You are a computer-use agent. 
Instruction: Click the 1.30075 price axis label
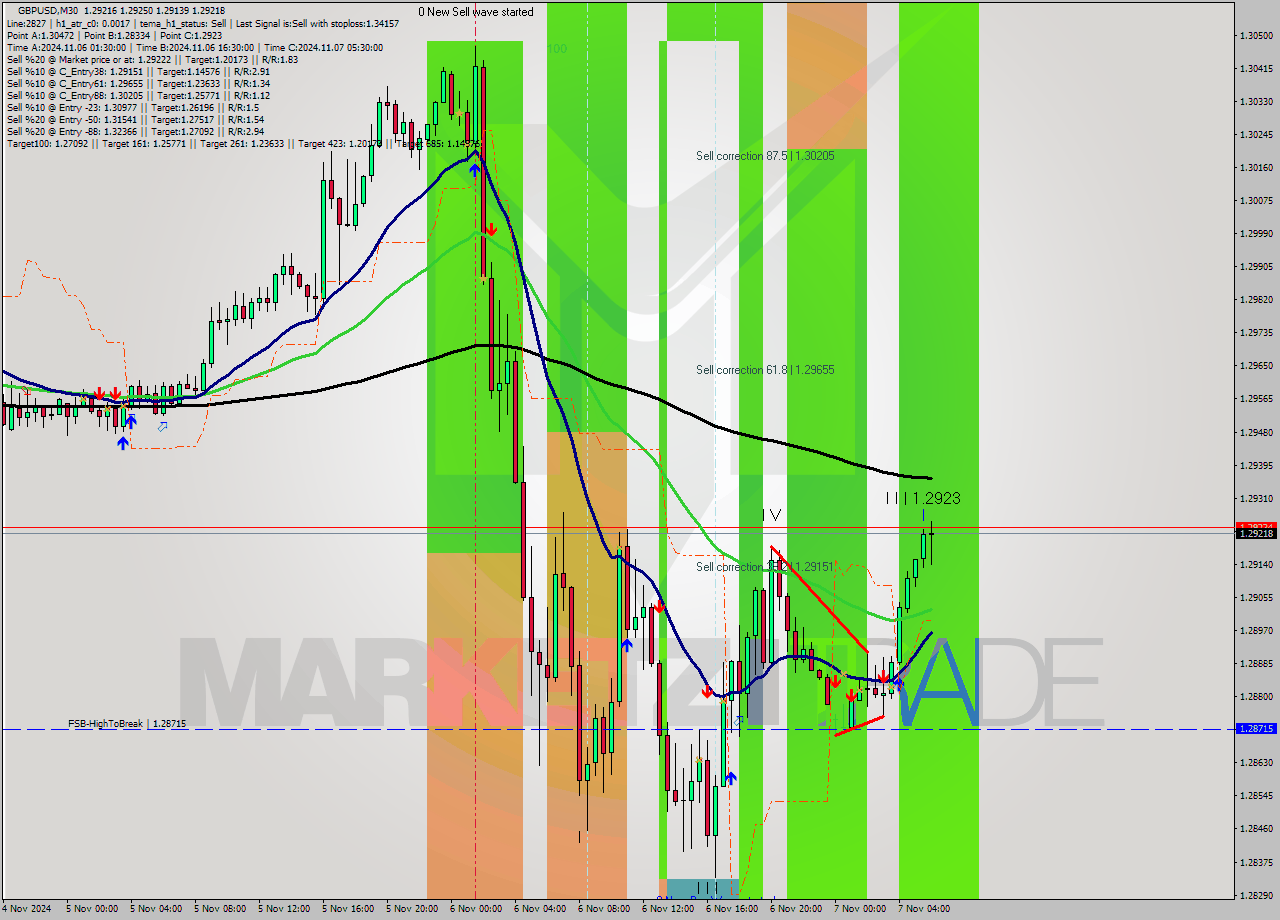pyautogui.click(x=1256, y=200)
